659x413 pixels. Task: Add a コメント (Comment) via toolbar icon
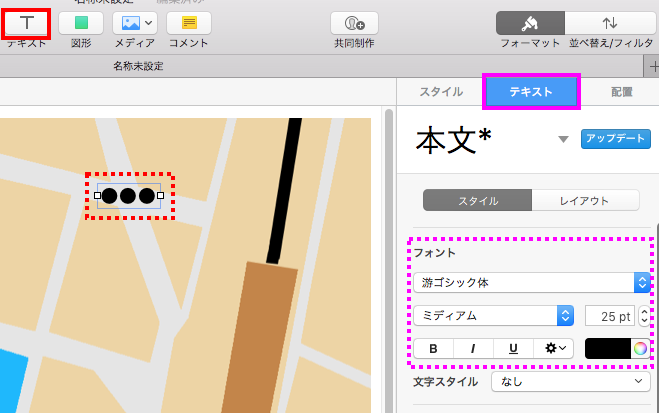tap(188, 22)
